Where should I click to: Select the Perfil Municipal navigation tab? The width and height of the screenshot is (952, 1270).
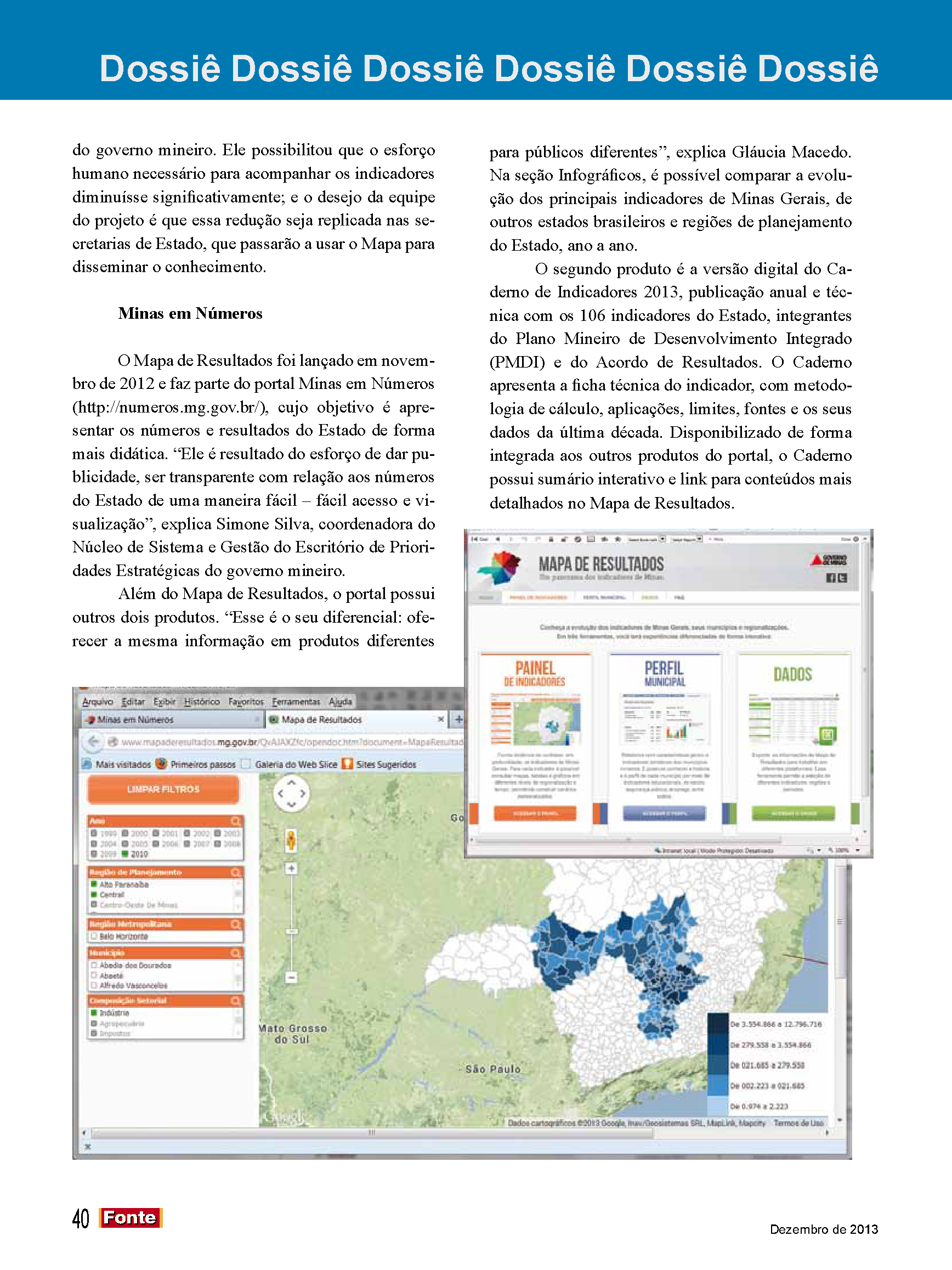(604, 597)
